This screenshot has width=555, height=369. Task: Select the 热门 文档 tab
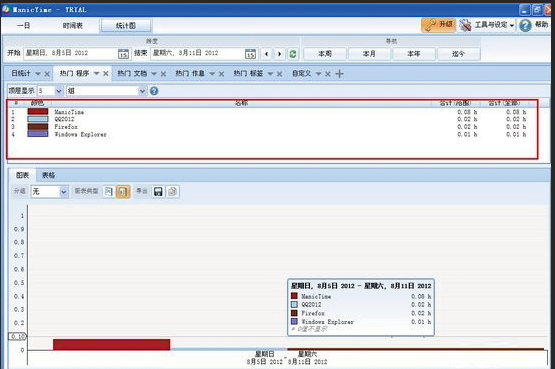[132, 73]
